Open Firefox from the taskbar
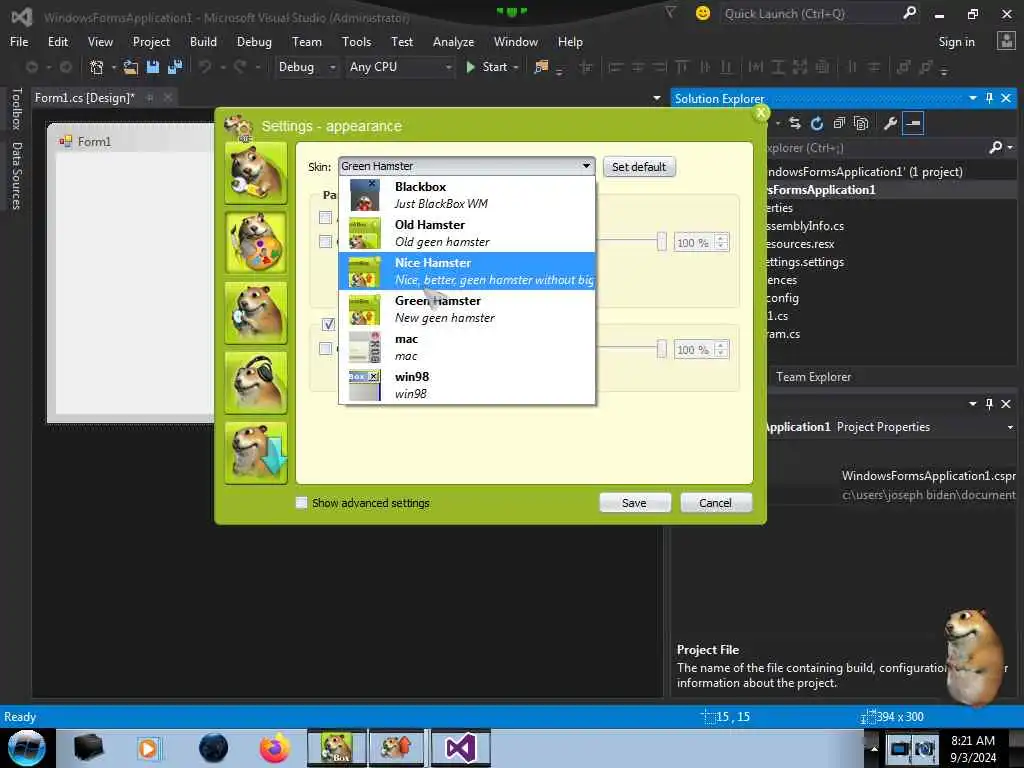 click(275, 748)
